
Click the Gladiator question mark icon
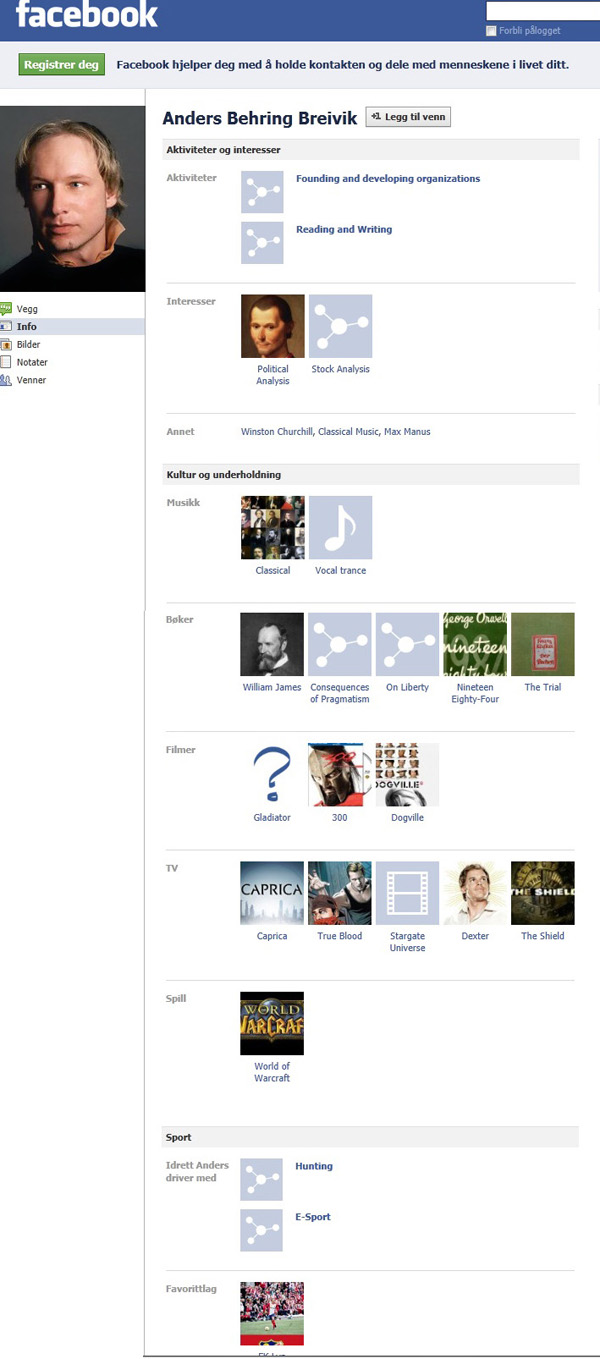[x=272, y=775]
